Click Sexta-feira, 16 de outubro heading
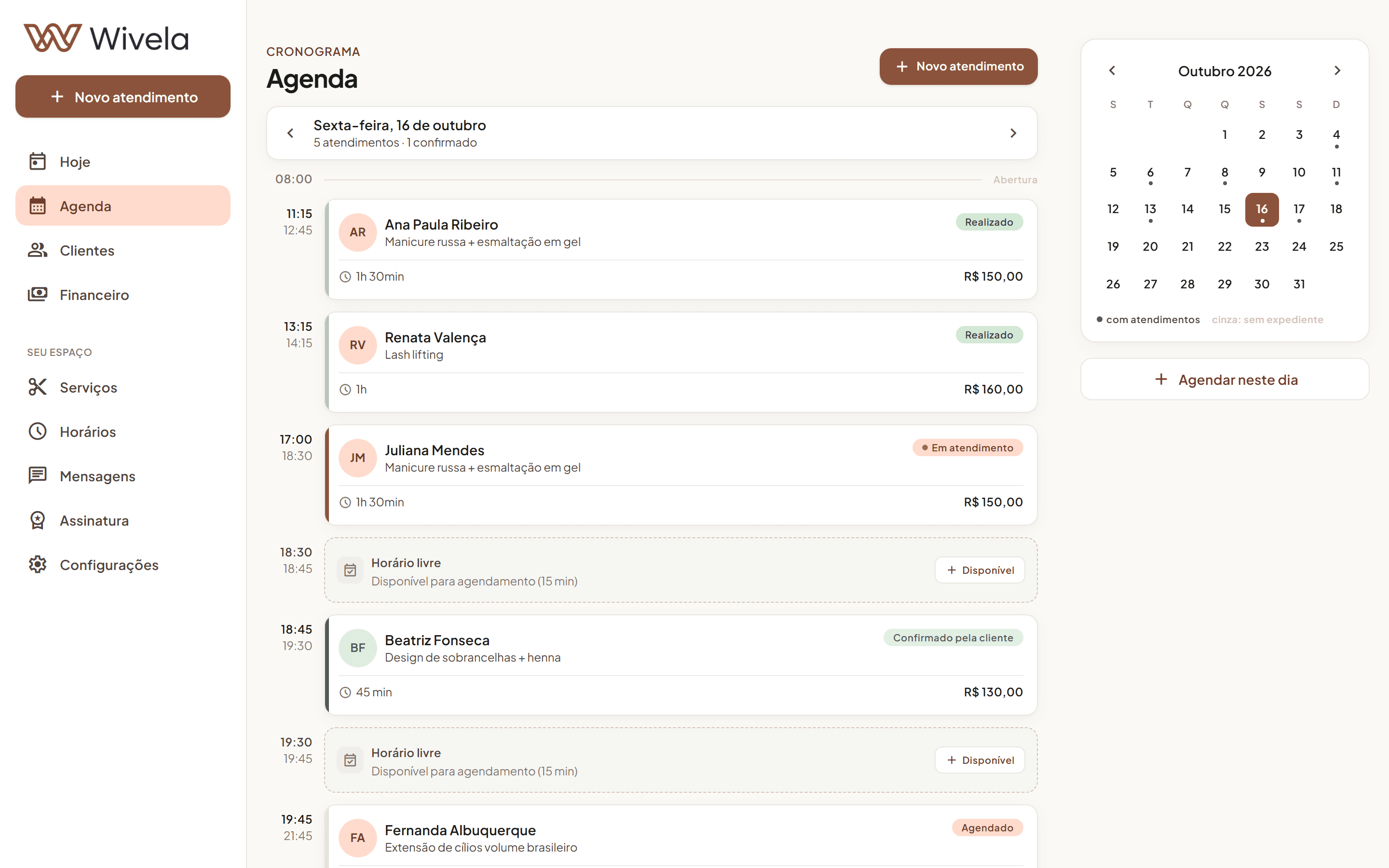Image resolution: width=1389 pixels, height=868 pixels. tap(399, 125)
